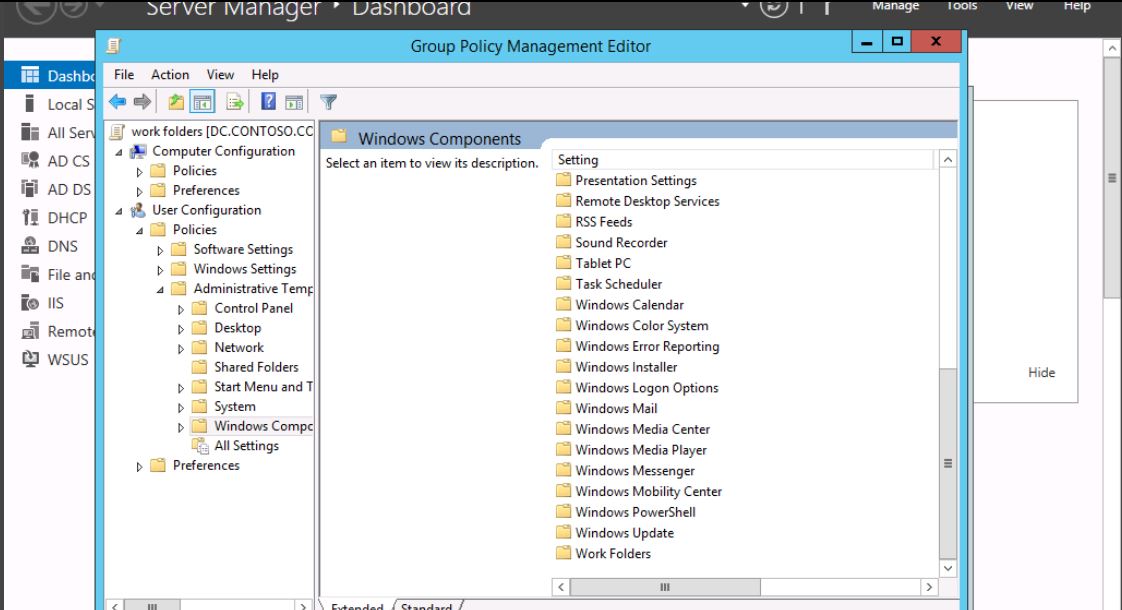Open Dashboard in Server Manager sidebar
Screen dimensions: 1122x610
pos(50,75)
